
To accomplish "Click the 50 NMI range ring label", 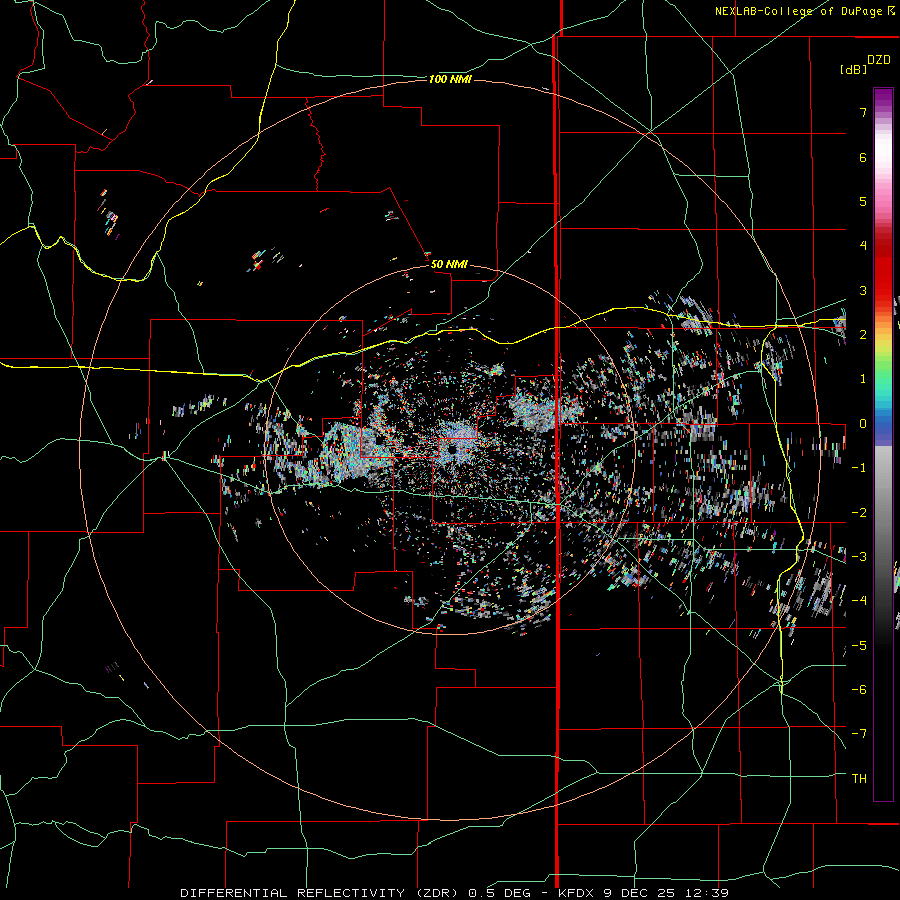I will (449, 264).
